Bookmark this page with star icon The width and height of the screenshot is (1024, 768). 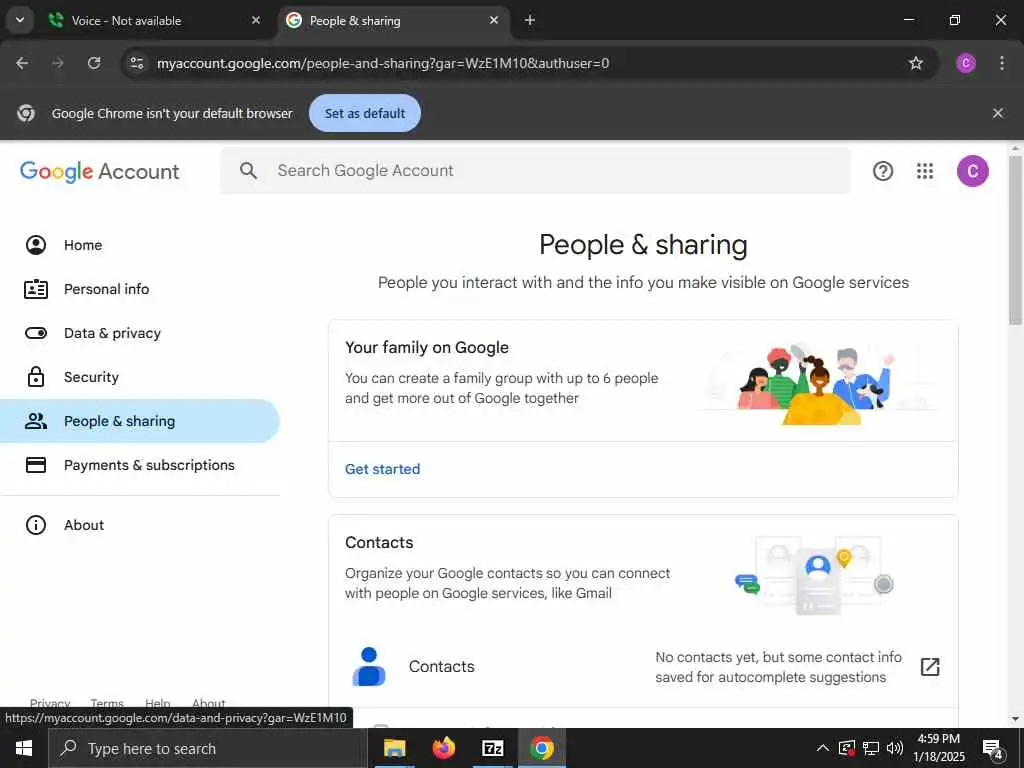click(916, 63)
